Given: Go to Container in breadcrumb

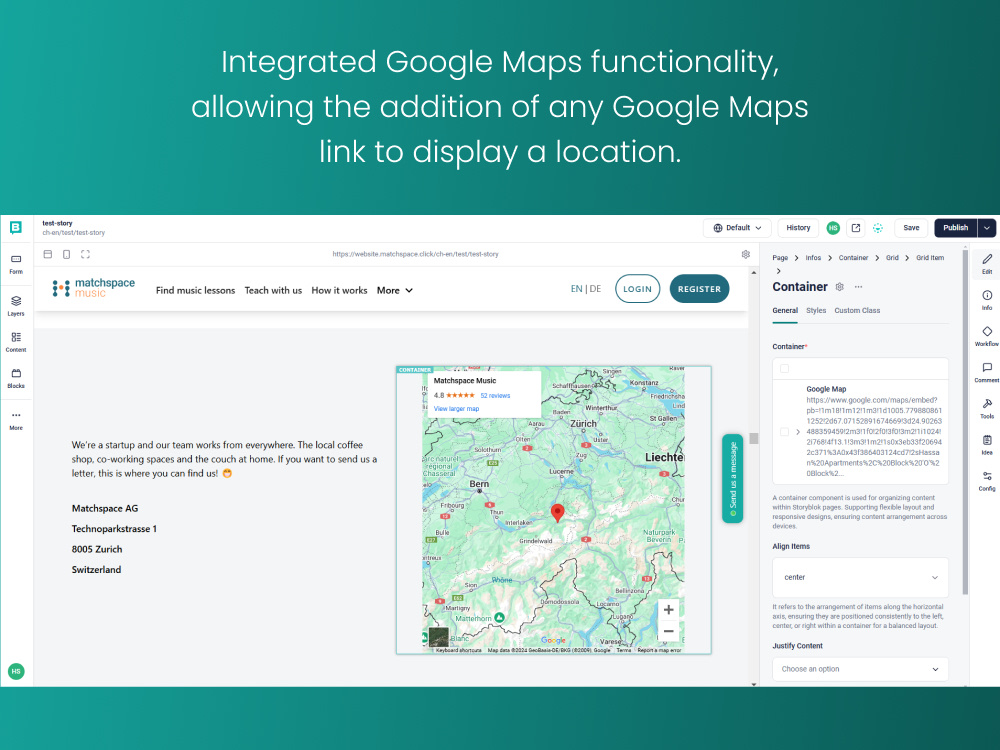Looking at the screenshot, I should pos(853,258).
